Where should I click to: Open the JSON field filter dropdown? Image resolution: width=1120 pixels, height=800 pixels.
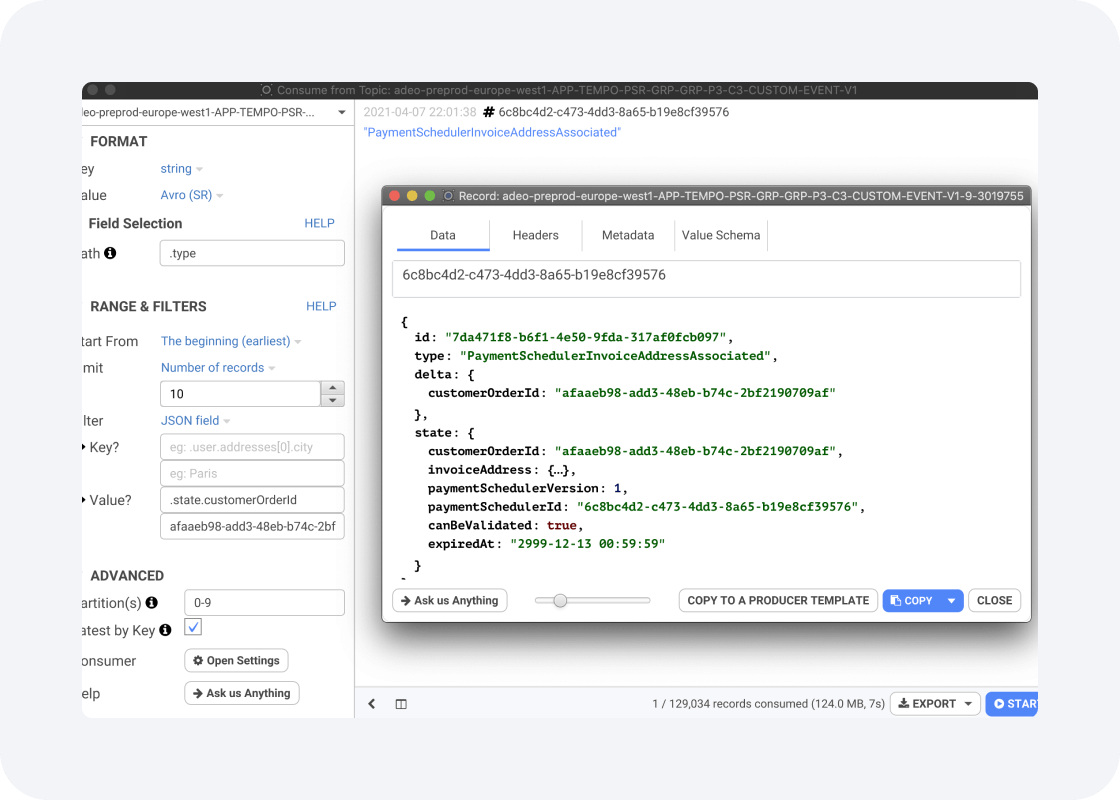pos(195,421)
